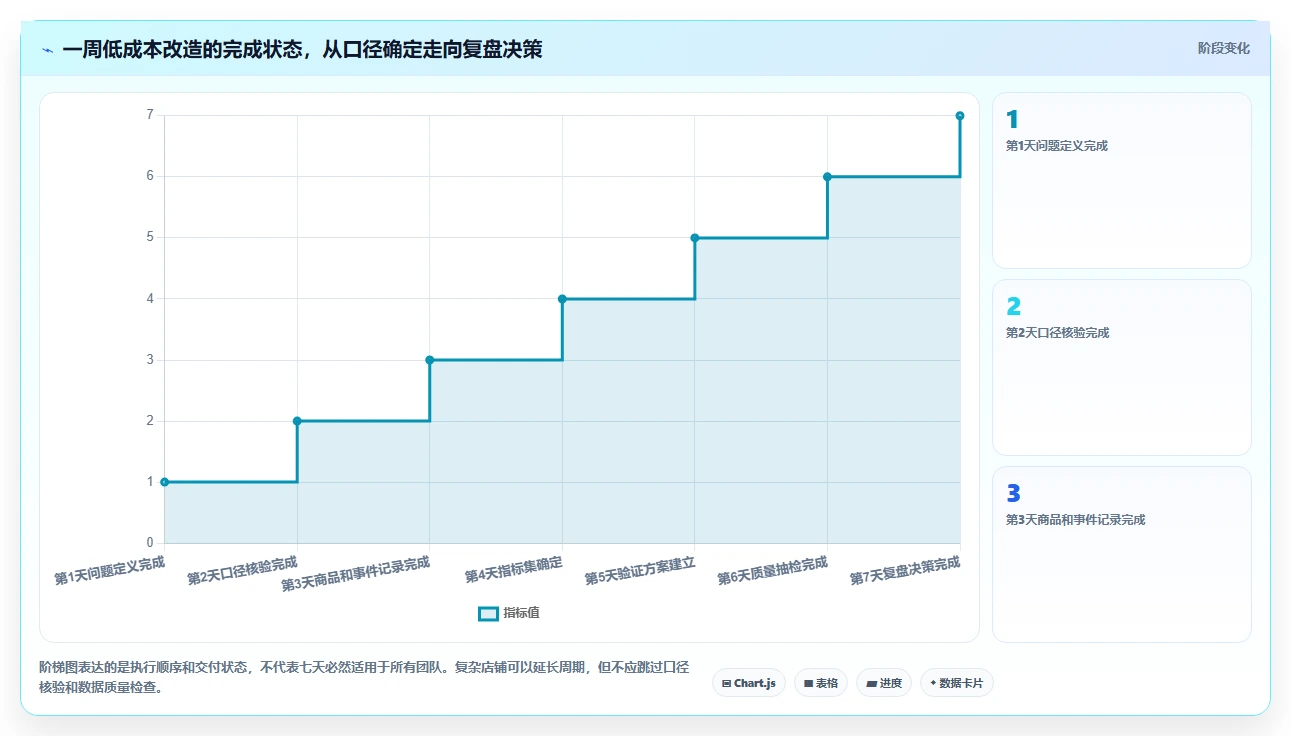Click data point at value 4 on chart
The image size is (1291, 736).
562,299
